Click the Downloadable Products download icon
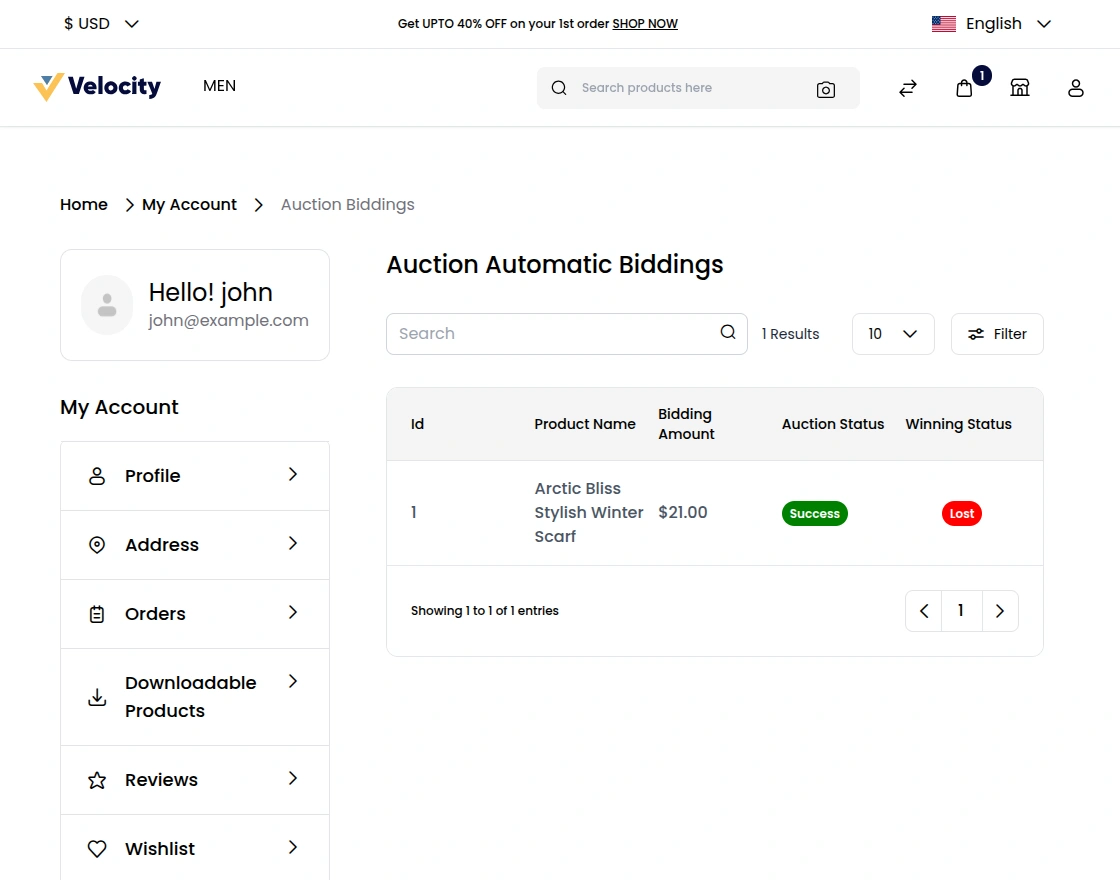 coord(96,697)
